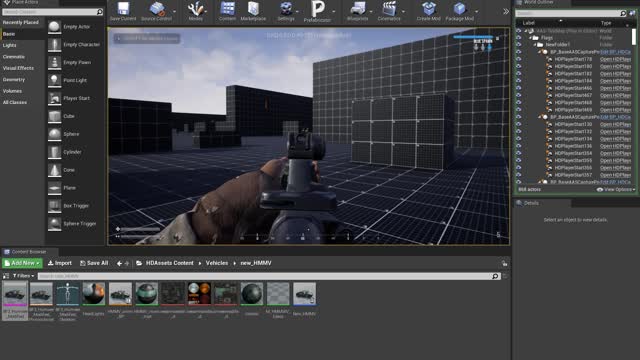Viewport: 640px width, 360px height.
Task: Switch to the Geometry category
Action: coord(14,80)
